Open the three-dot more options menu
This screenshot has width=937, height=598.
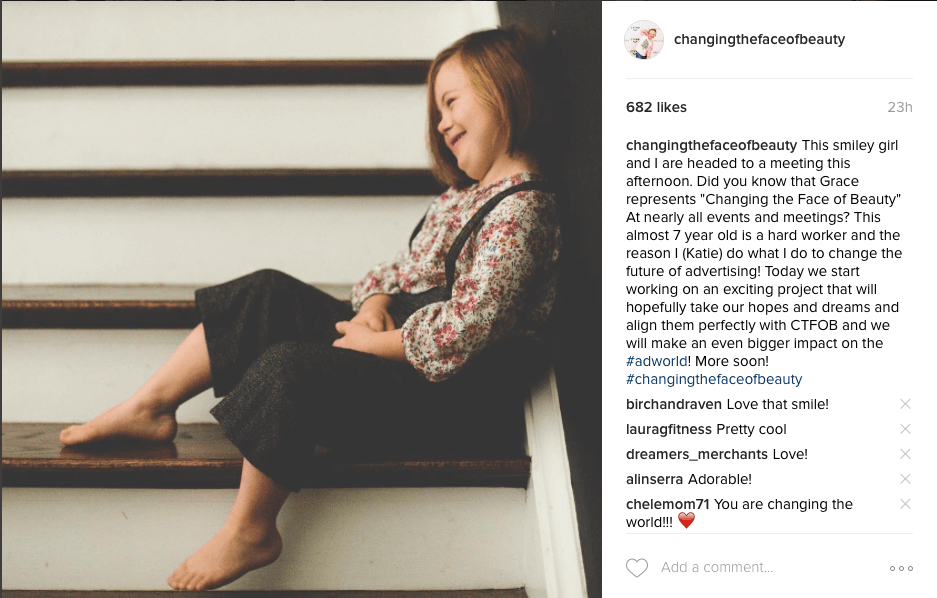coord(901,568)
